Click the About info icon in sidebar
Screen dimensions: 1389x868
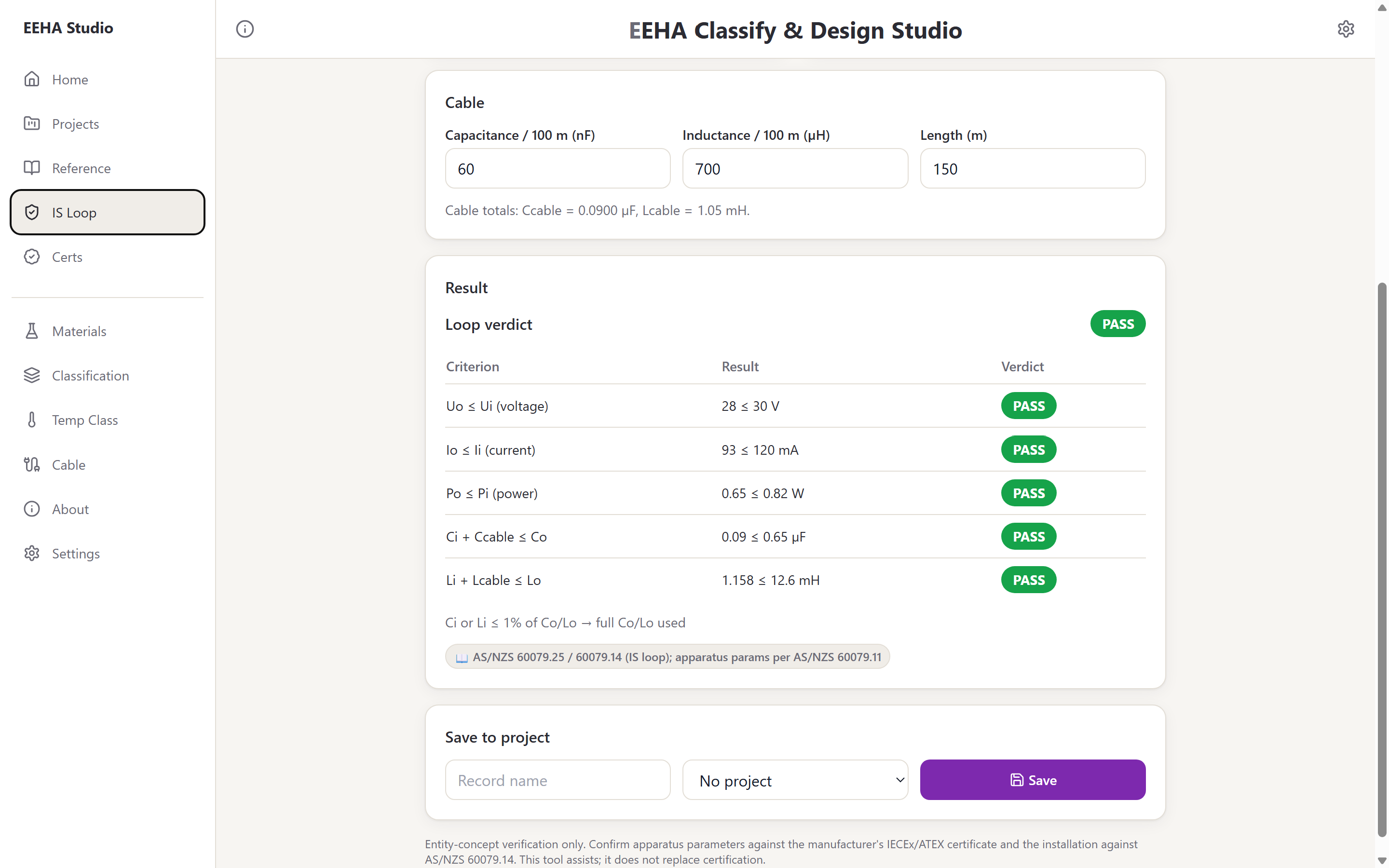31,509
